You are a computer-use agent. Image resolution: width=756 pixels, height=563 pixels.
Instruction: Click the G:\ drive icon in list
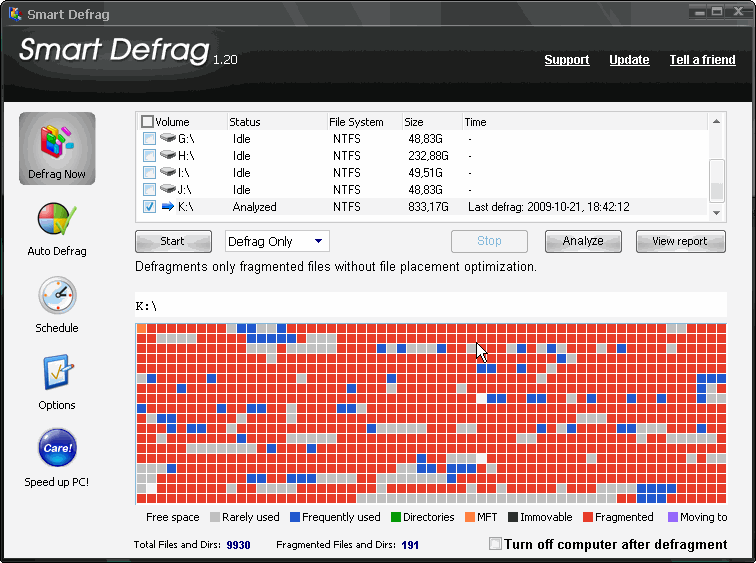167,139
